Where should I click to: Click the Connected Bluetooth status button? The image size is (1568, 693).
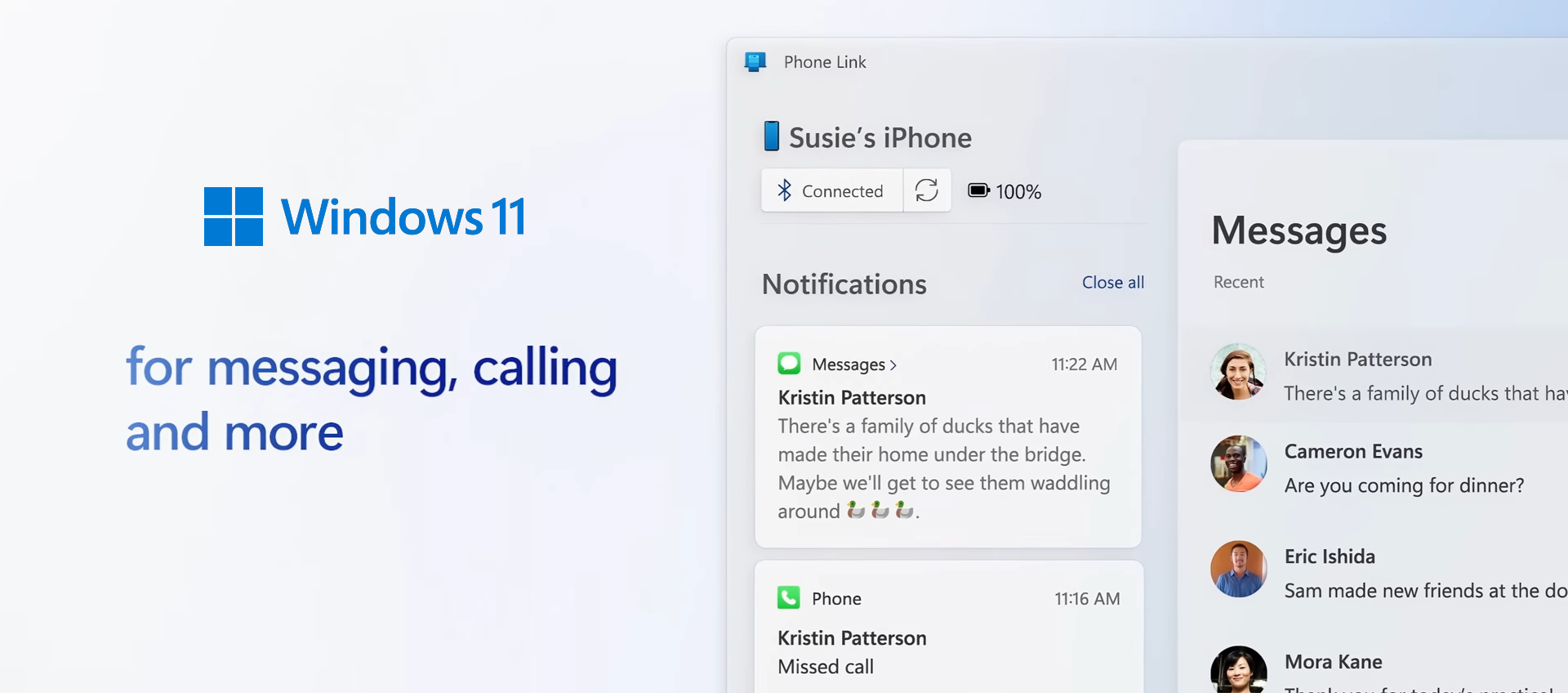[832, 190]
